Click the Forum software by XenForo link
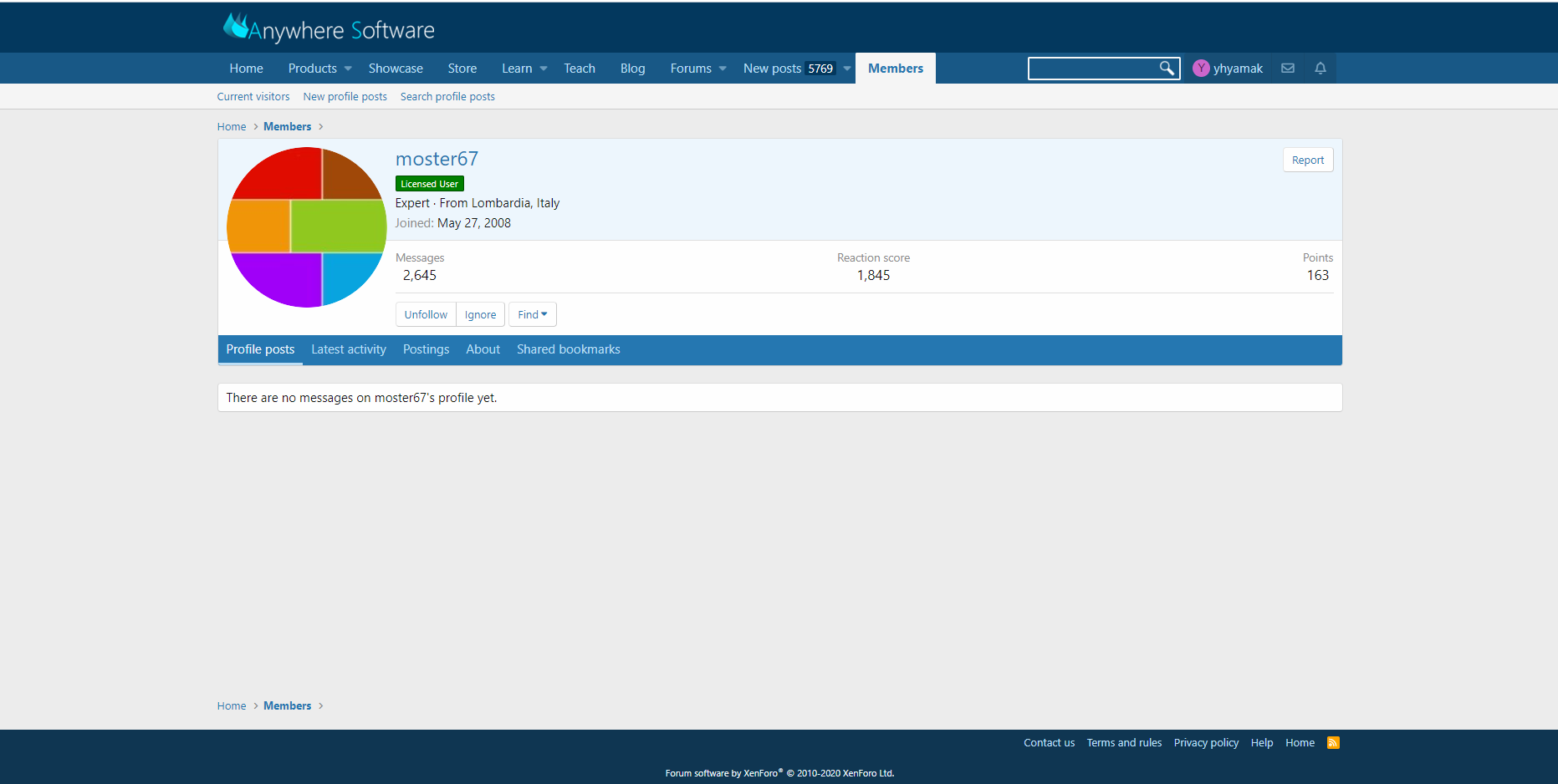1558x784 pixels. point(779,773)
